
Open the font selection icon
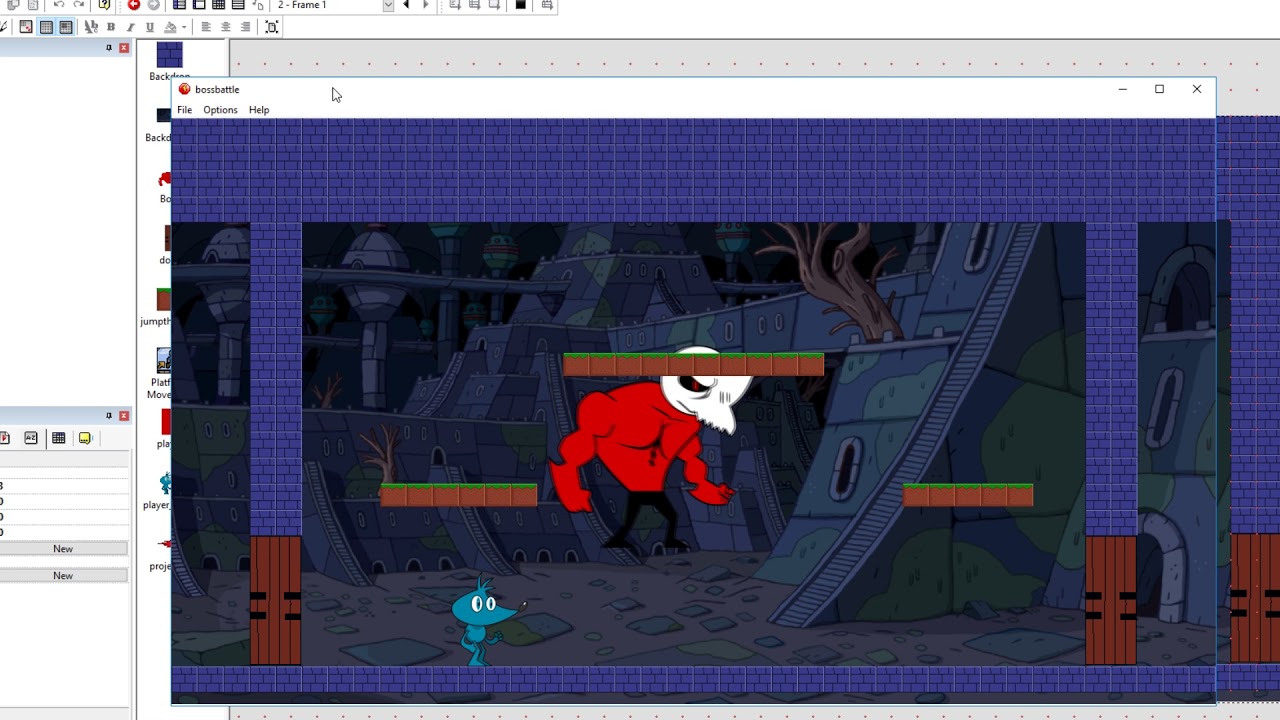(x=91, y=27)
